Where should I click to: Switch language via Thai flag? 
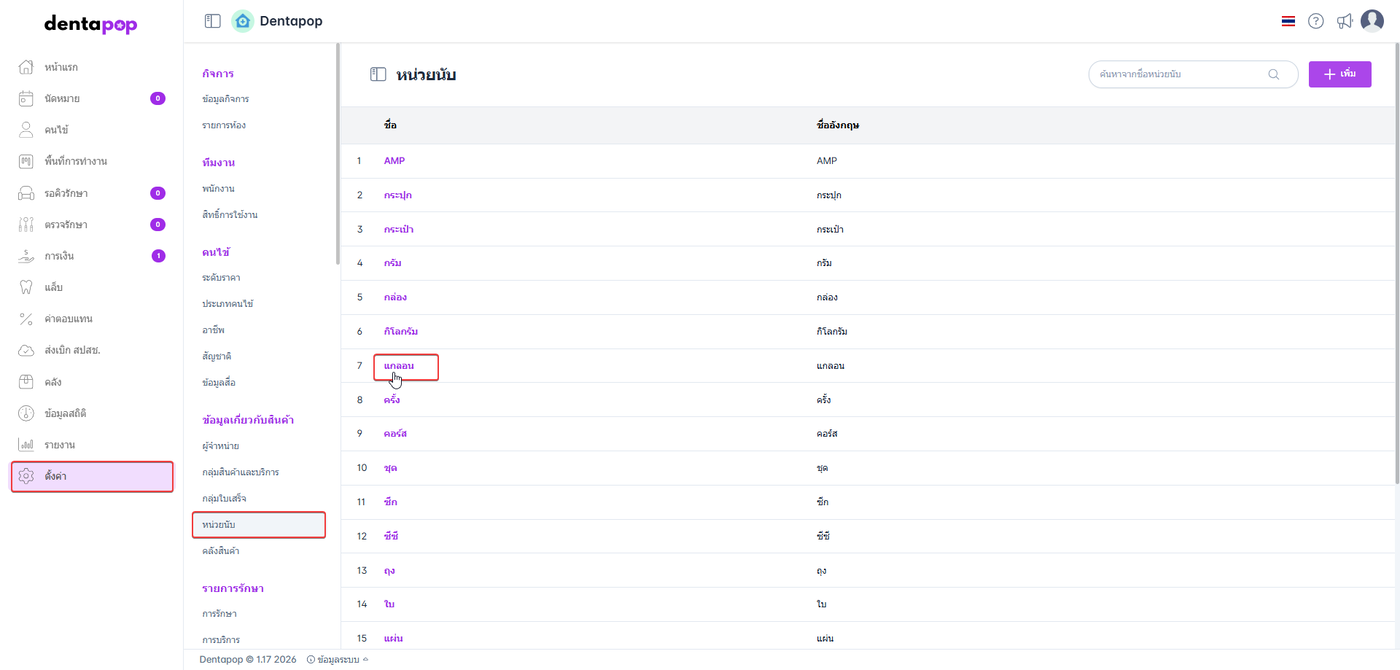1288,21
